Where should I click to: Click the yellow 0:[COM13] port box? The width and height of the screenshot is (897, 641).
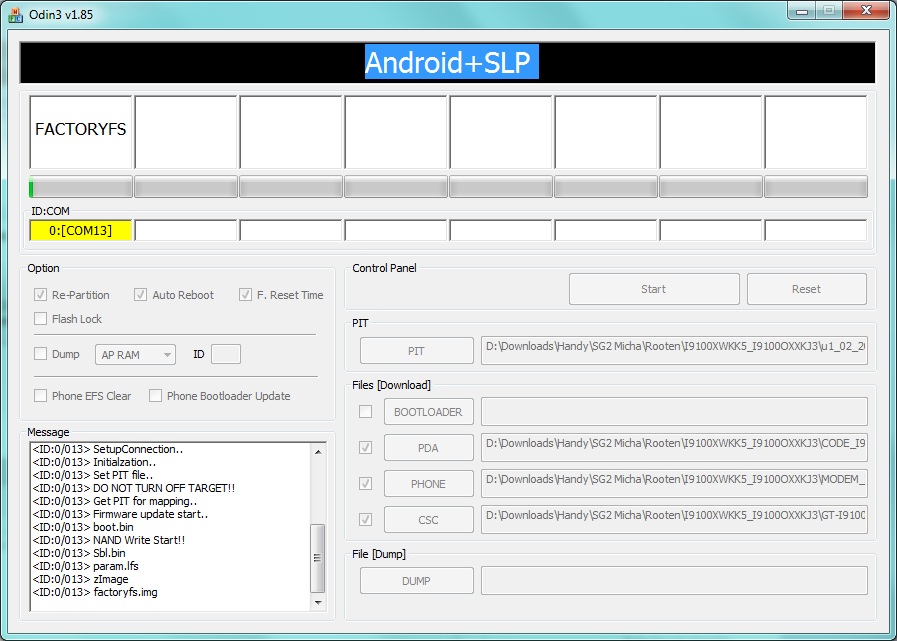(81, 231)
